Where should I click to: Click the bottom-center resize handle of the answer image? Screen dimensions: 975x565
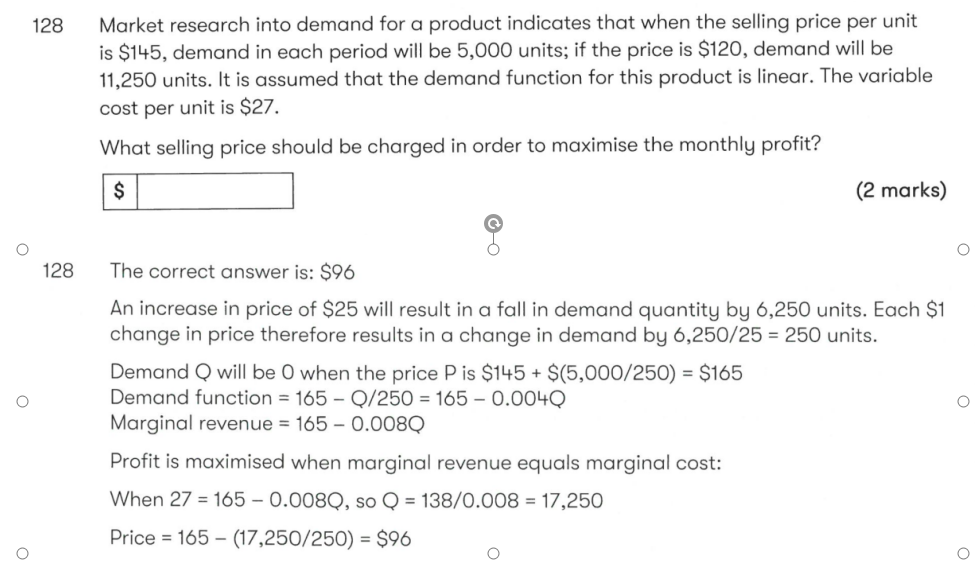coord(492,553)
